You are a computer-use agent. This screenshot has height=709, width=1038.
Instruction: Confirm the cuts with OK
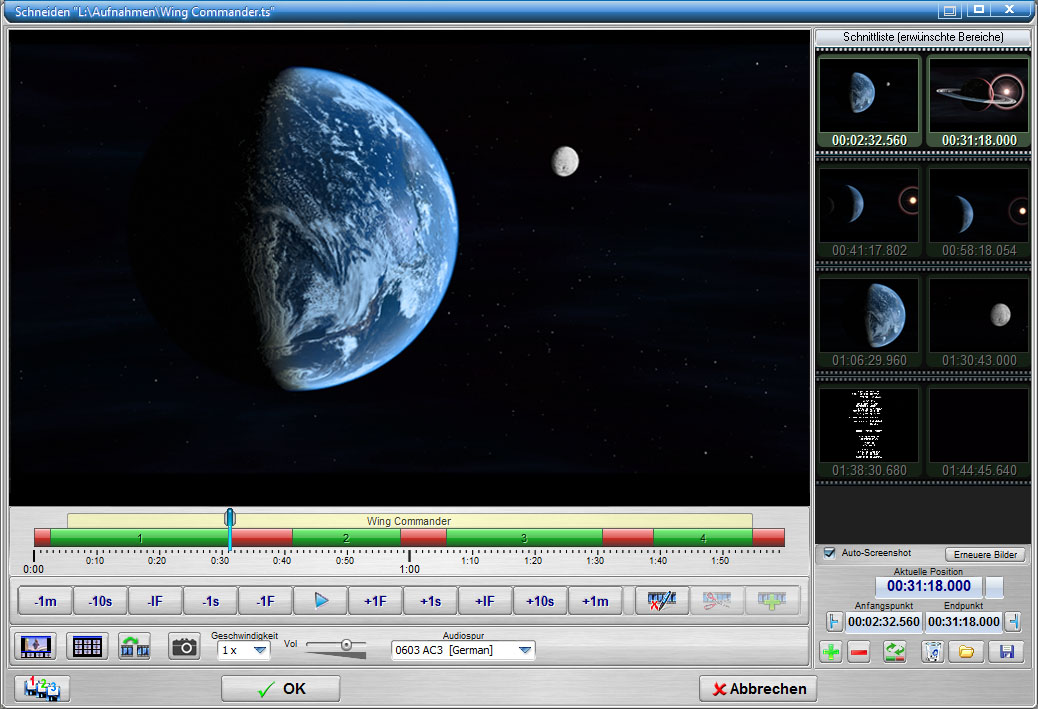pos(281,688)
